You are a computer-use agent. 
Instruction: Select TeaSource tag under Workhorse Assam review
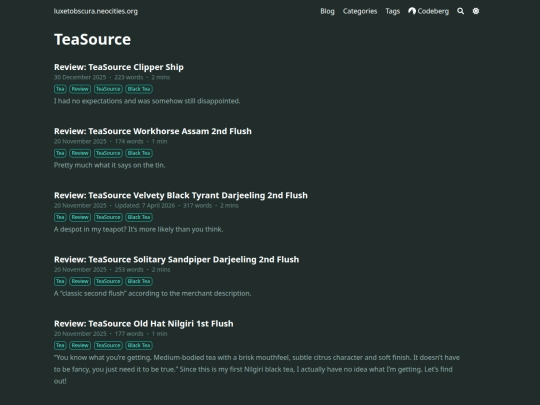[x=108, y=153]
